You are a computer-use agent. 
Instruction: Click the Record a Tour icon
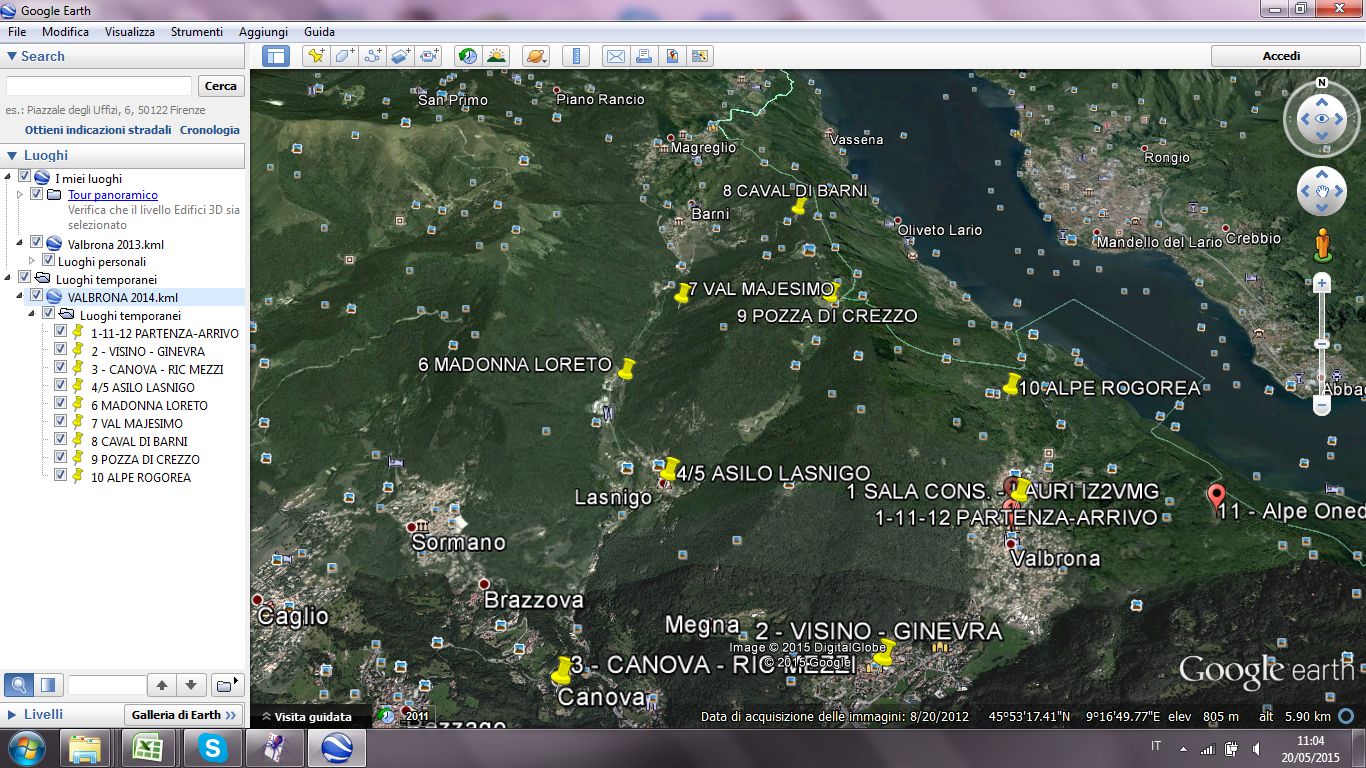click(430, 56)
